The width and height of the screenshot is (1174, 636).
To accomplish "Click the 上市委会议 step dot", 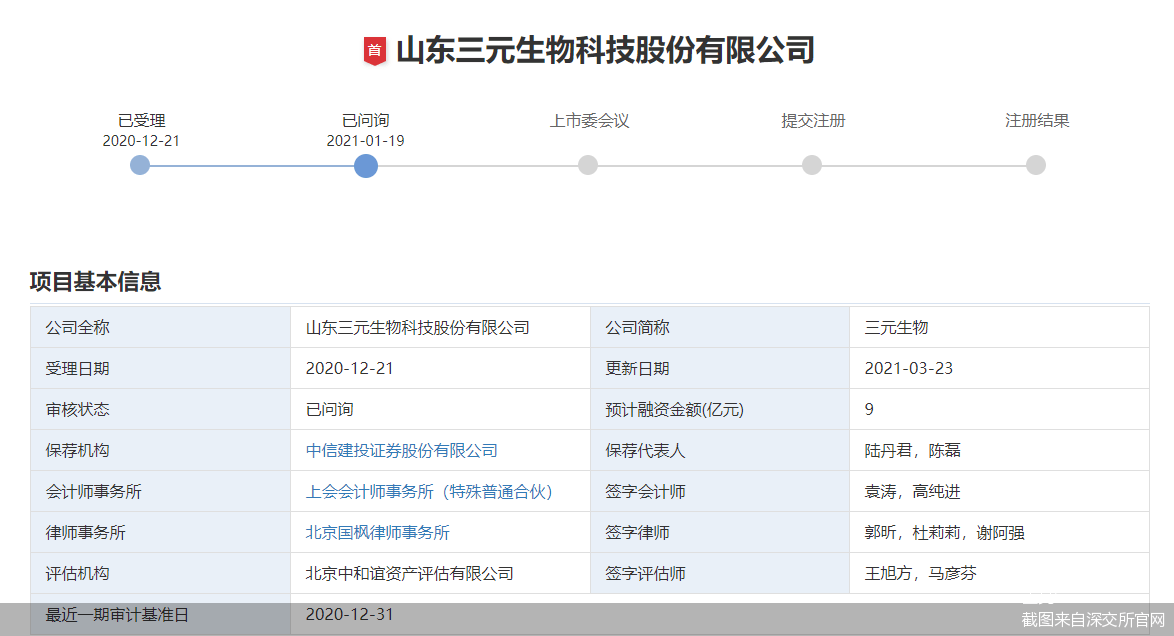I will tap(588, 165).
